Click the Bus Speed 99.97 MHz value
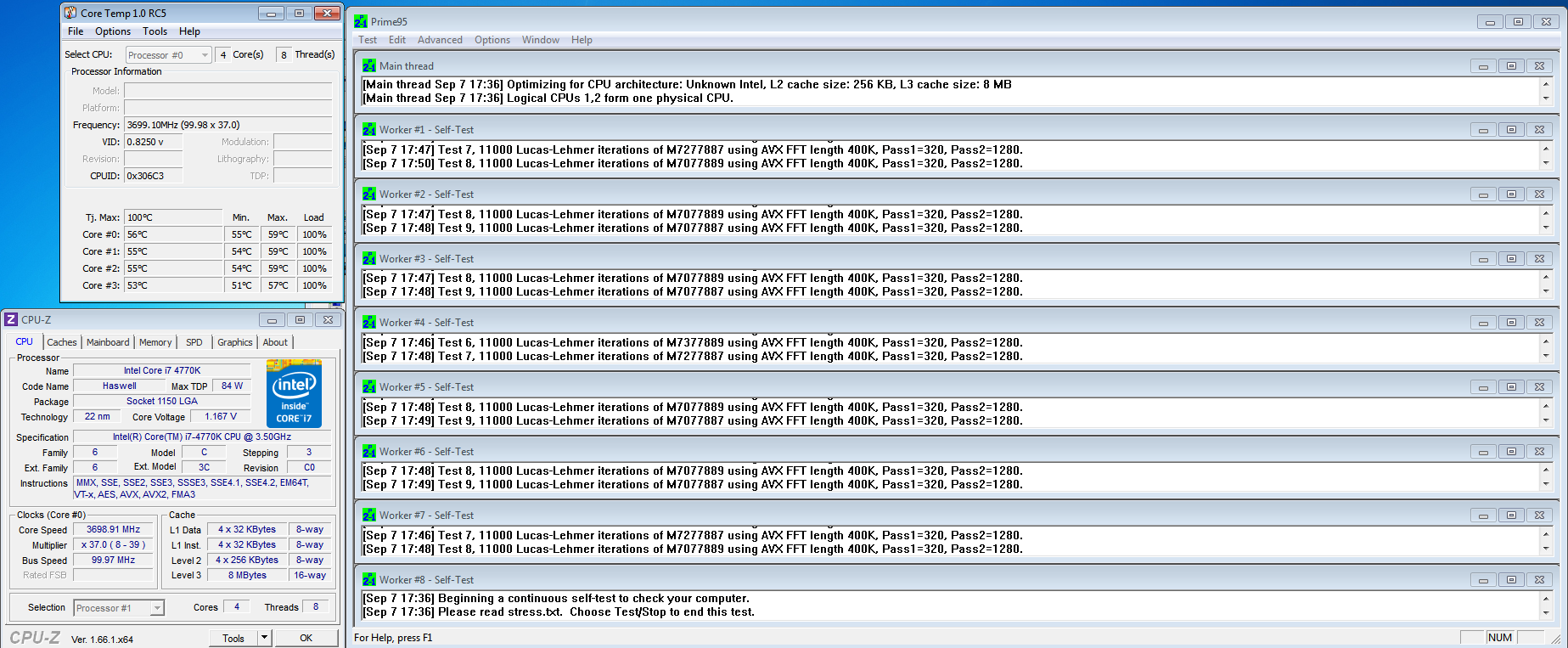1568x648 pixels. (114, 560)
